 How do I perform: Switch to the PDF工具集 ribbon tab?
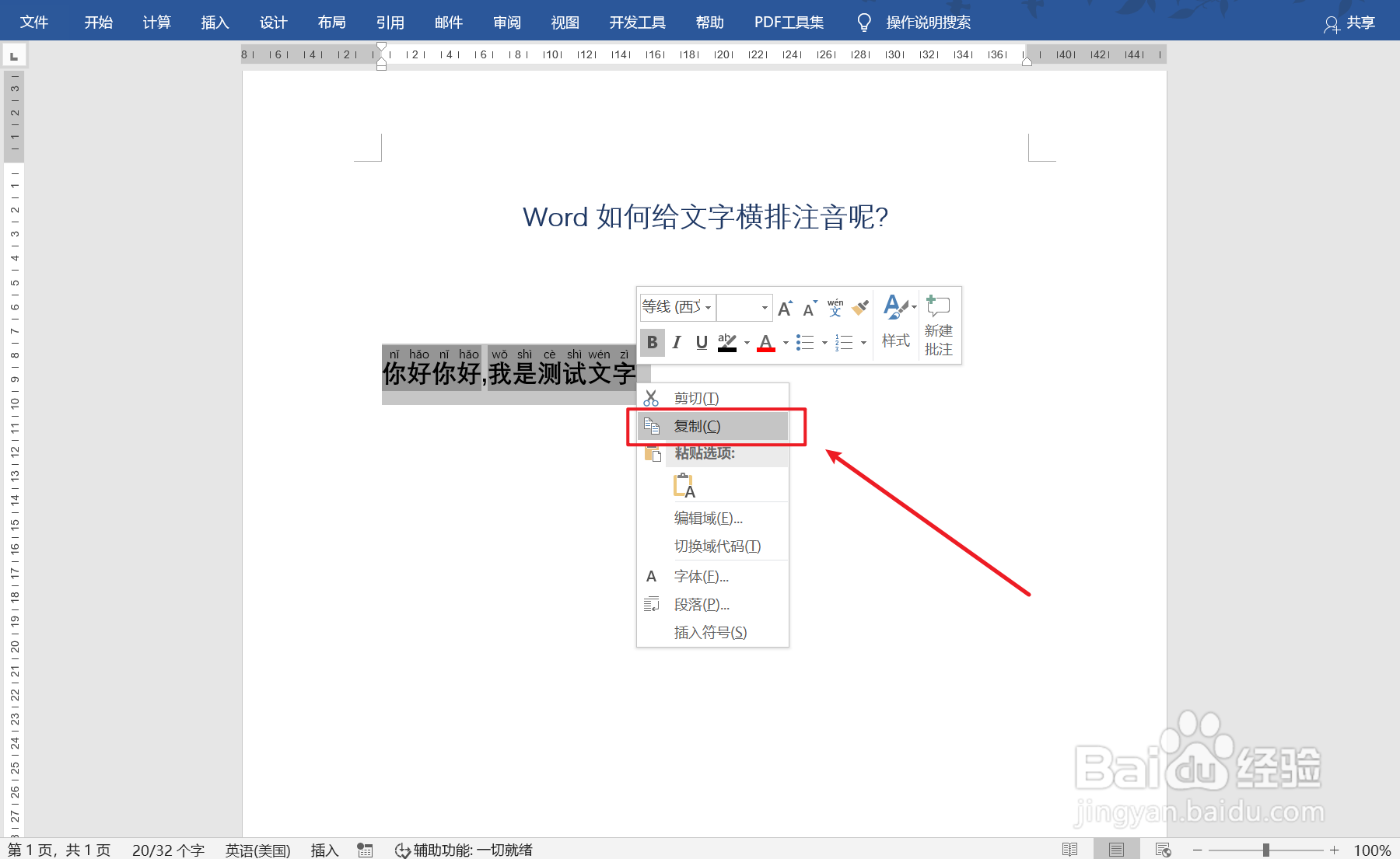789,23
